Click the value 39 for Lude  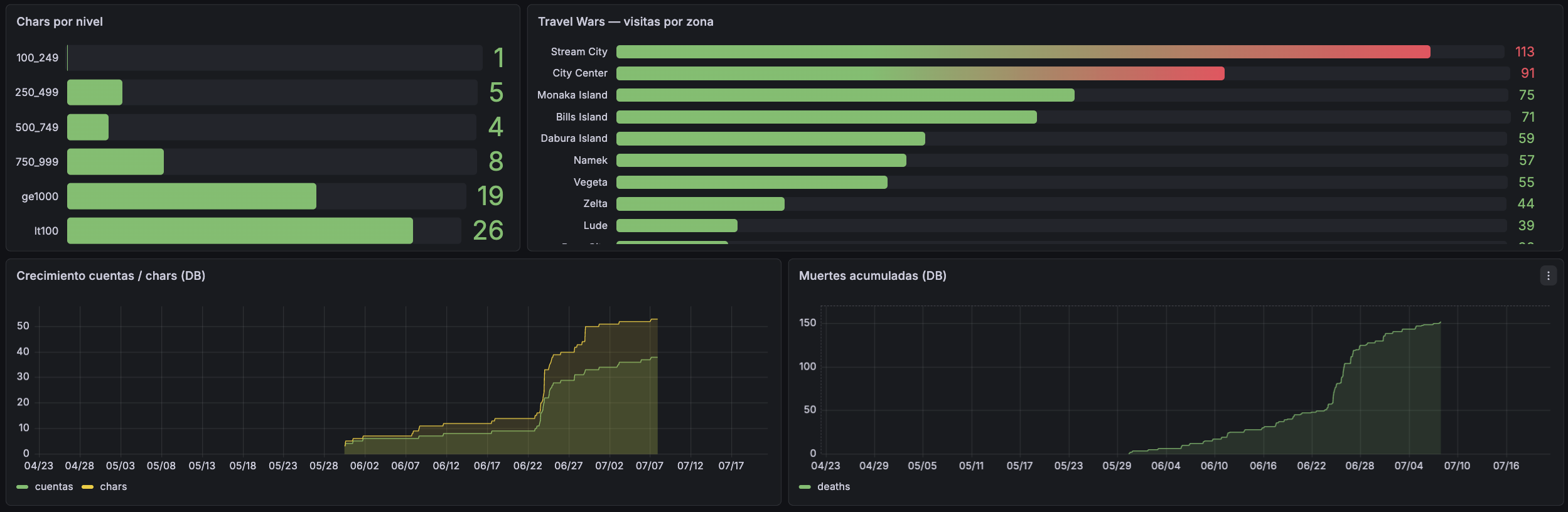(x=1527, y=225)
